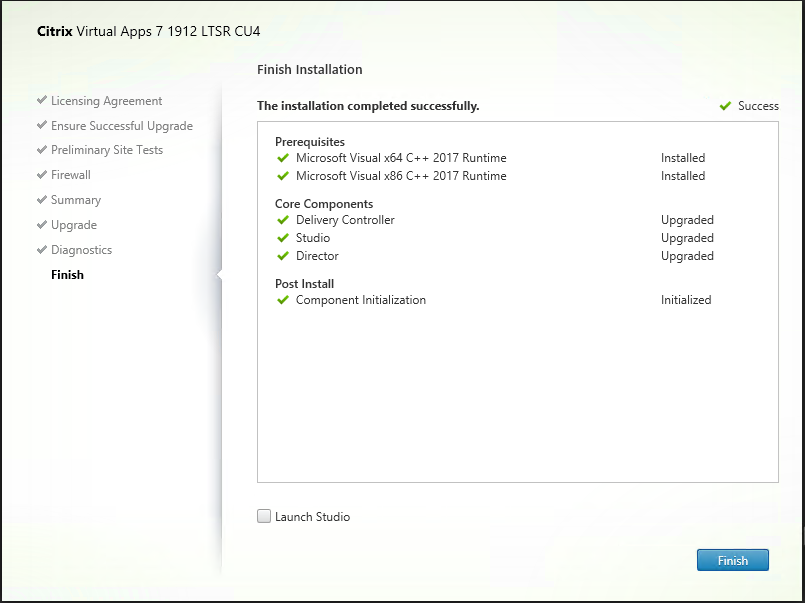Click checkmark beside Microsoft Visual x86 C++ Runtime
805x603 pixels.
tap(283, 176)
